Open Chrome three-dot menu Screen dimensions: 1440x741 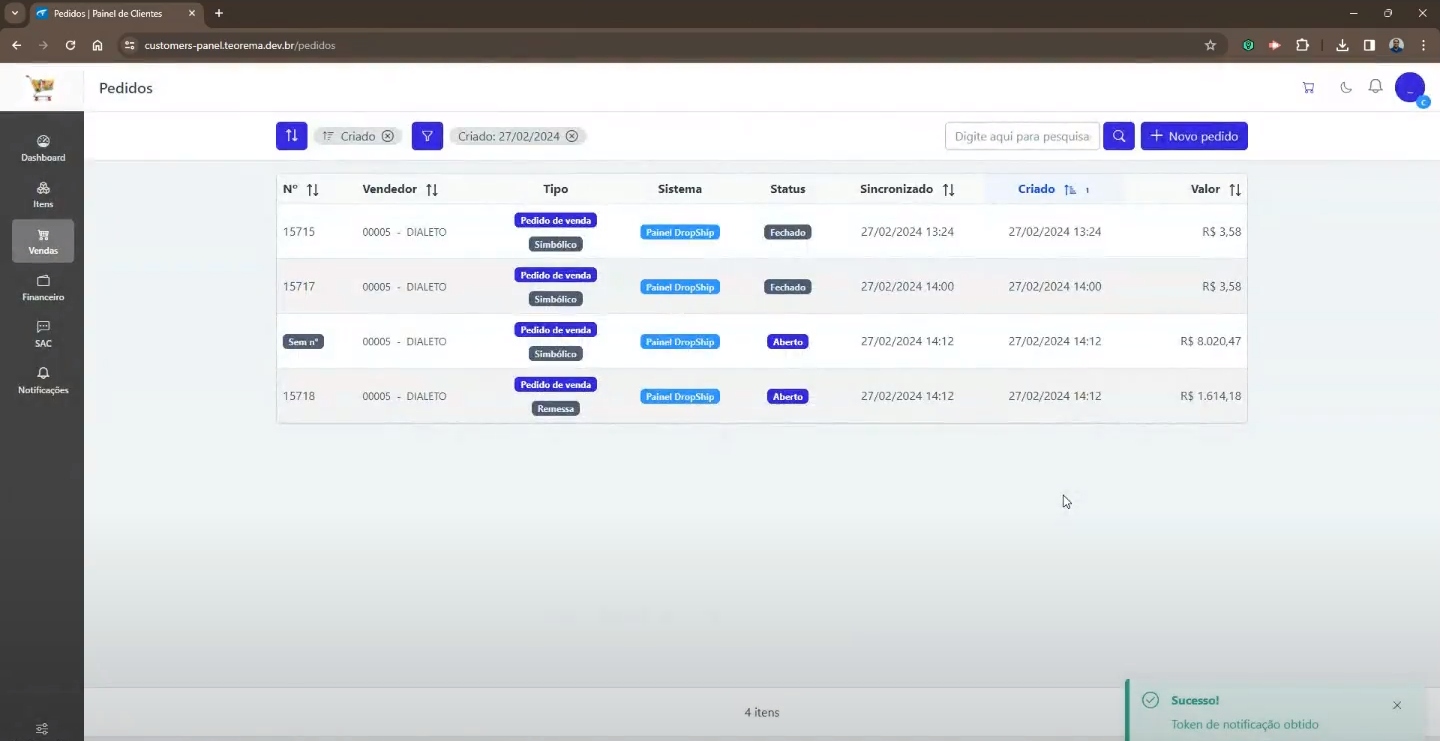pos(1423,45)
